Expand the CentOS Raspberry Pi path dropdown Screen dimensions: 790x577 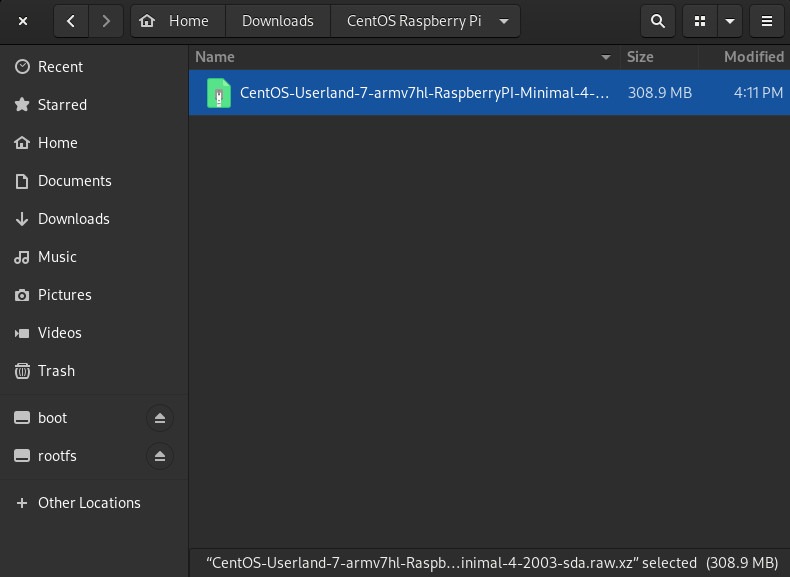(x=504, y=21)
